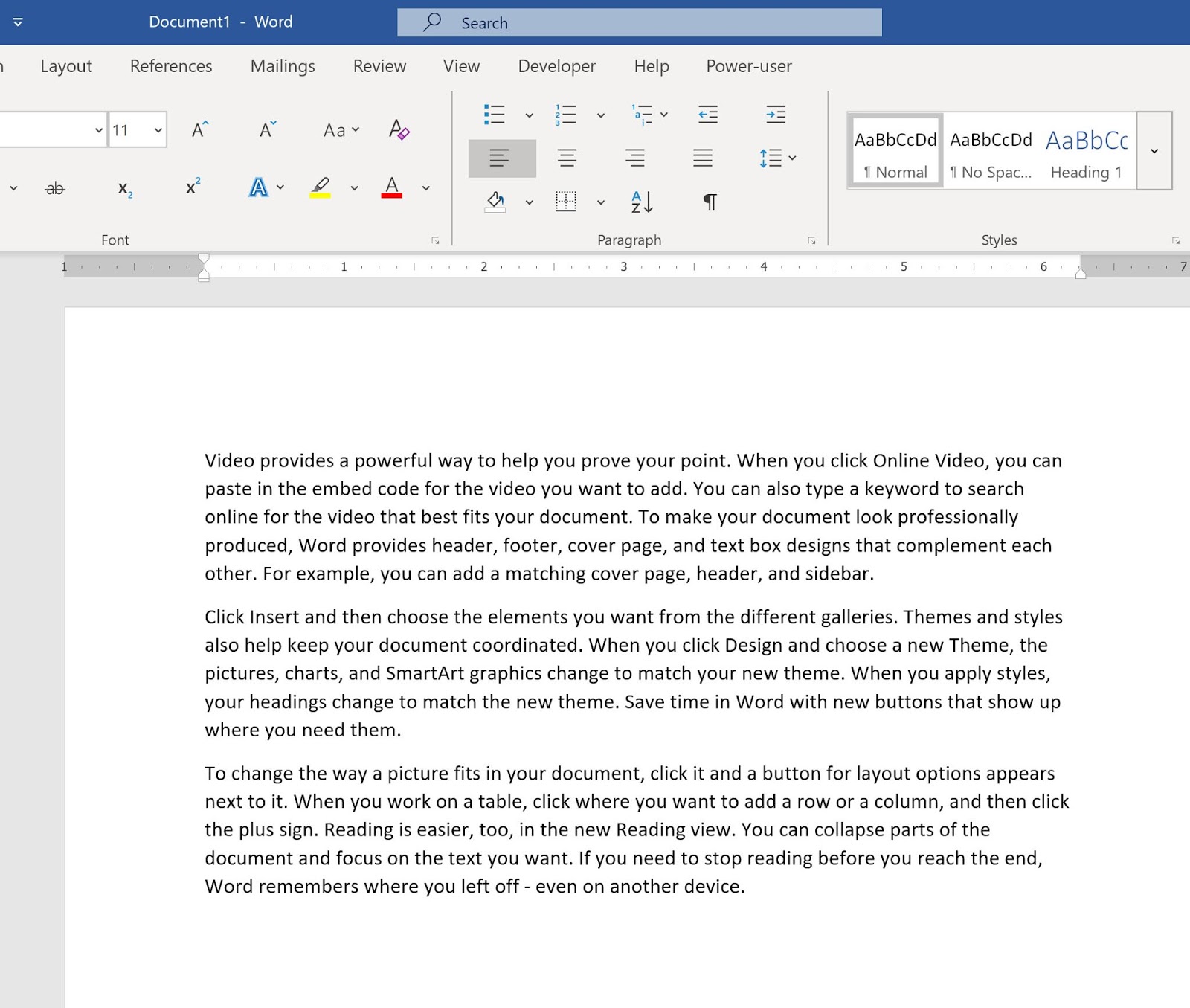Apply the Heading 1 style

pos(1087,149)
